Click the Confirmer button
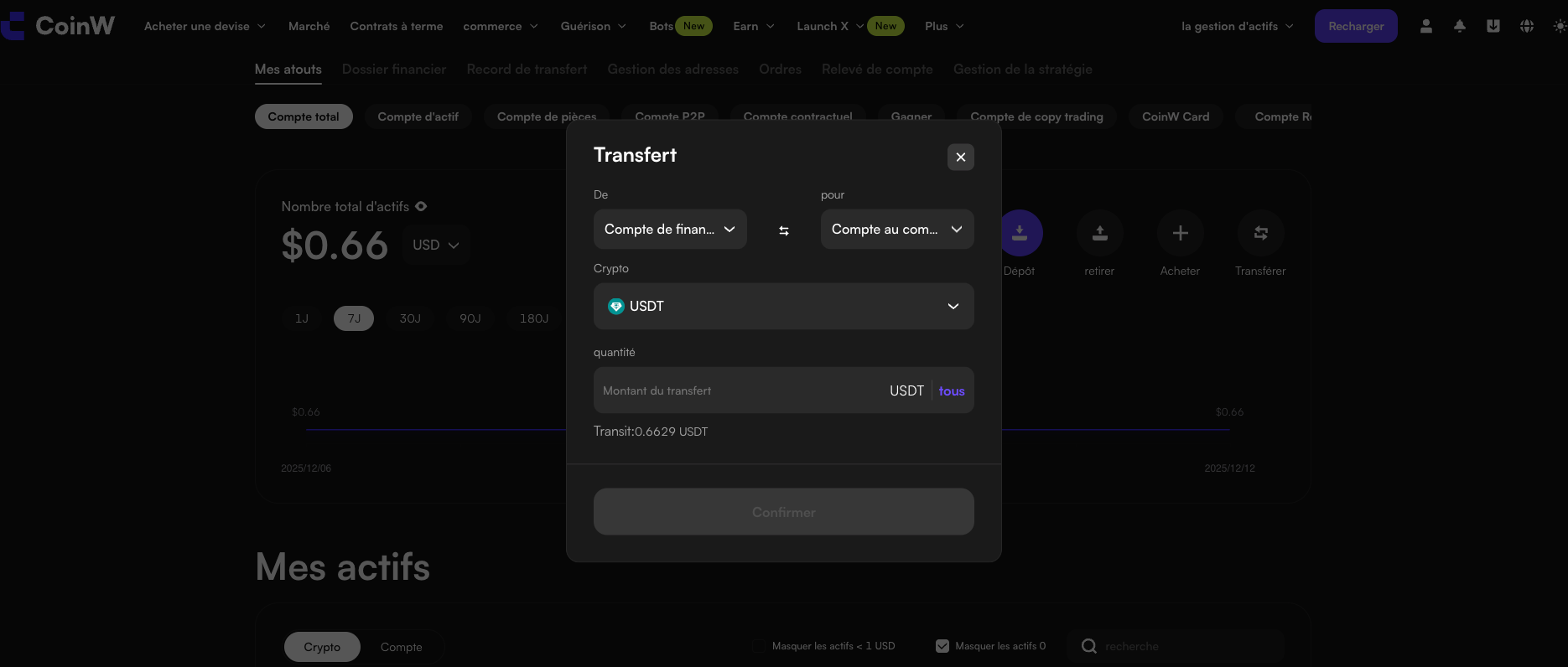Viewport: 1568px width, 667px height. 784,512
